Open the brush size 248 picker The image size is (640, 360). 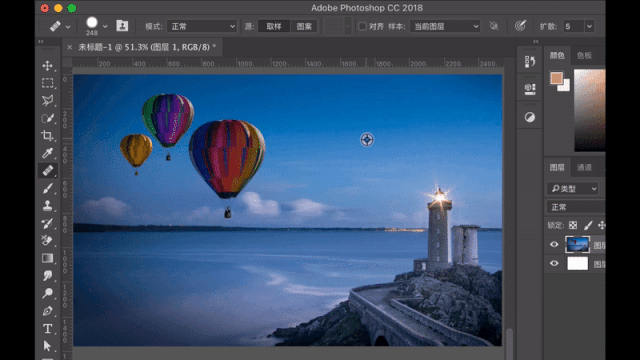pyautogui.click(x=105, y=27)
